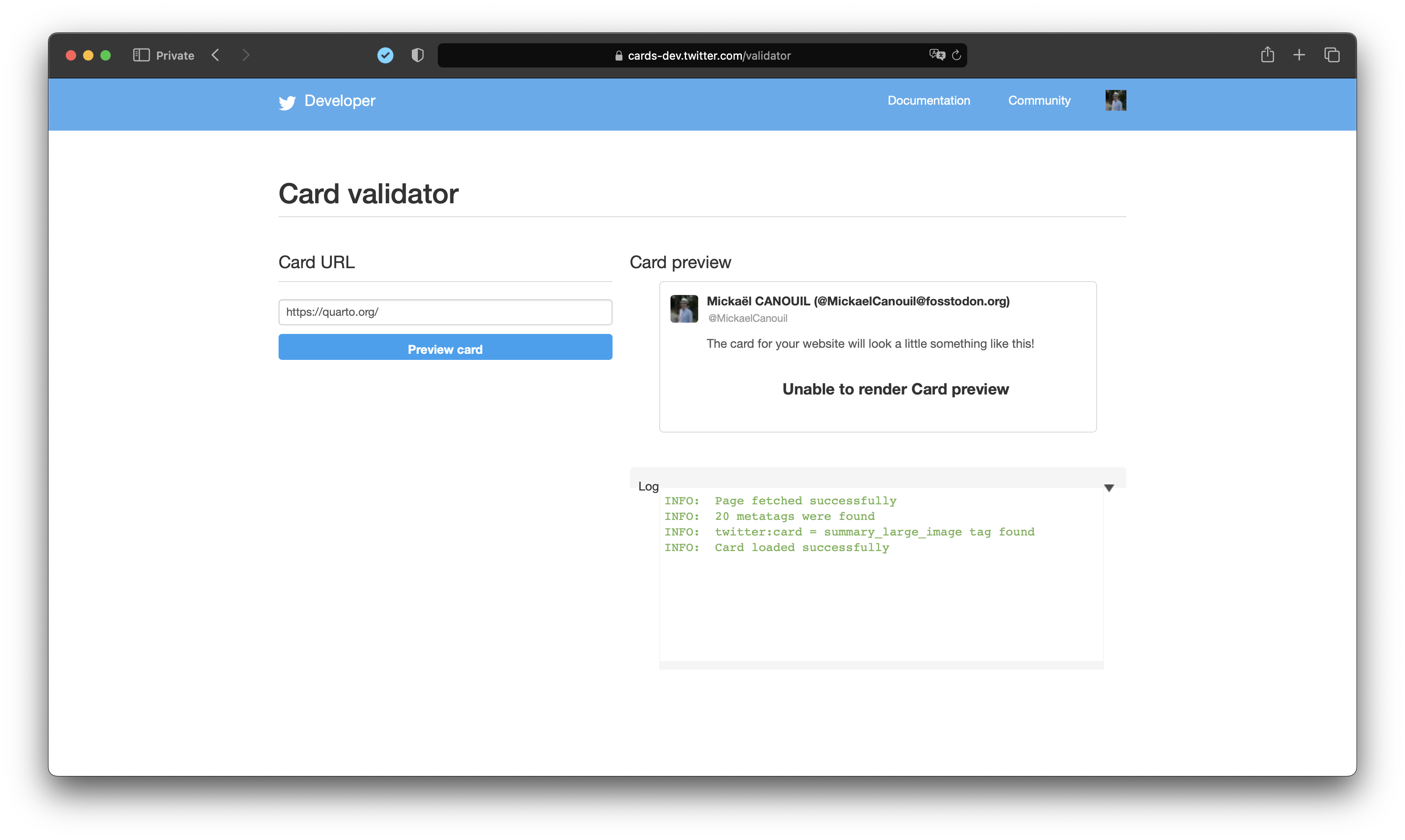Click the address bar URL text
This screenshot has width=1405, height=840.
coord(709,55)
